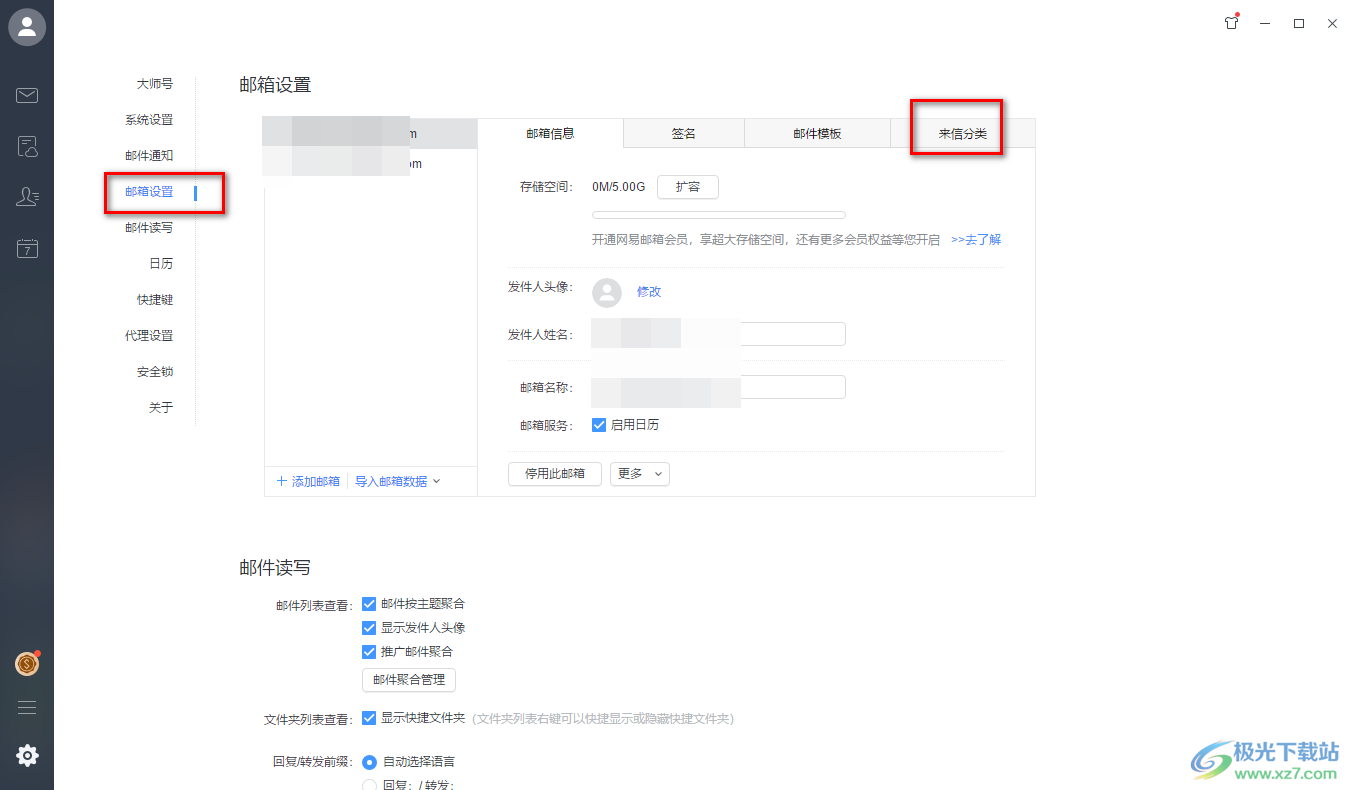Select 代理设置 in settings navigation

[x=149, y=336]
